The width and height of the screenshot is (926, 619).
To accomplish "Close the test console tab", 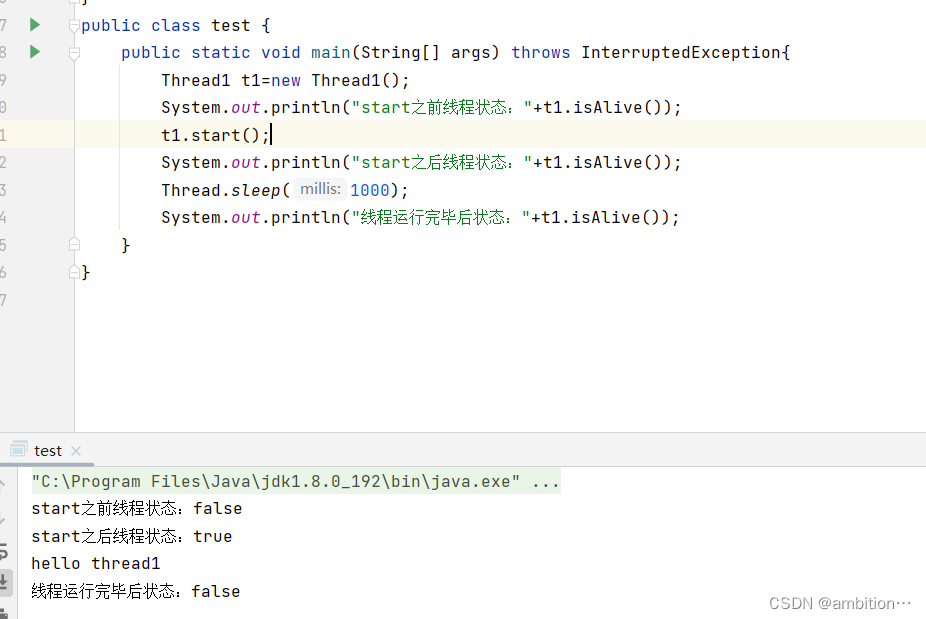I will (x=76, y=450).
